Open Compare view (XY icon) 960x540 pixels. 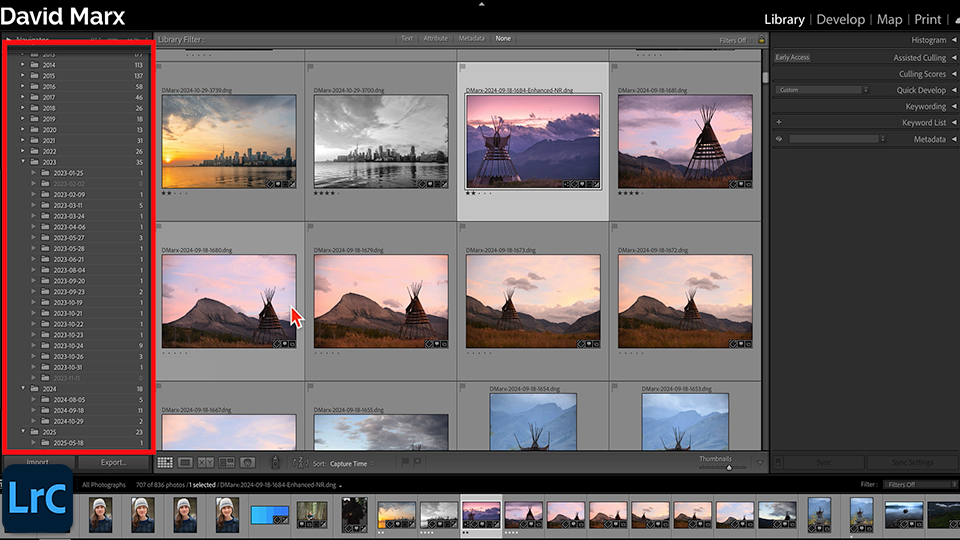pyautogui.click(x=206, y=463)
